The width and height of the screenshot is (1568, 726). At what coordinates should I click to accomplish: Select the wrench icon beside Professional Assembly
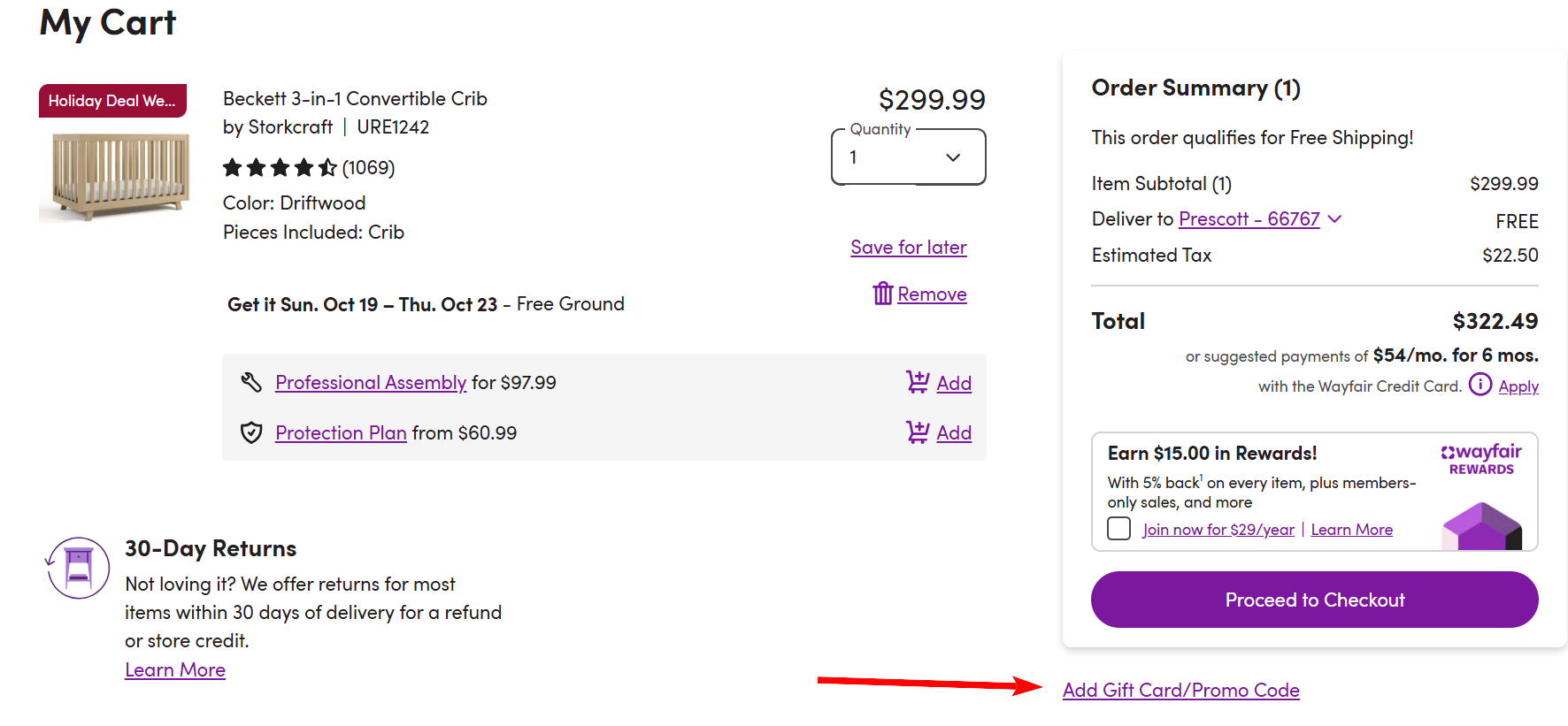(x=251, y=382)
